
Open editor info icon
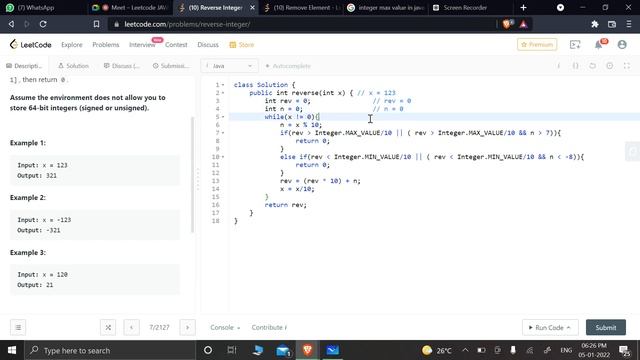click(x=558, y=66)
